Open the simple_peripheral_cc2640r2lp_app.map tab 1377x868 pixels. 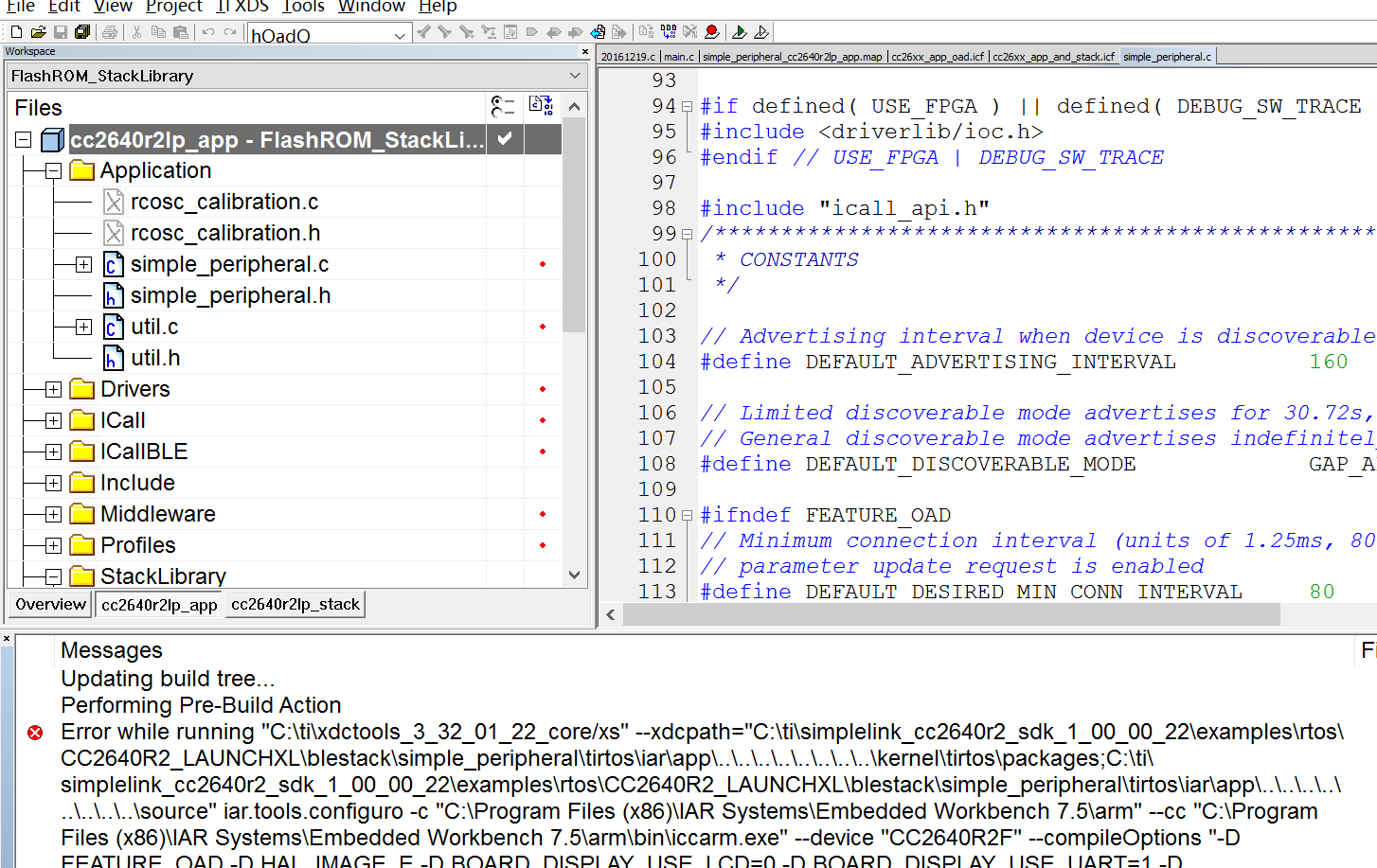pos(793,57)
